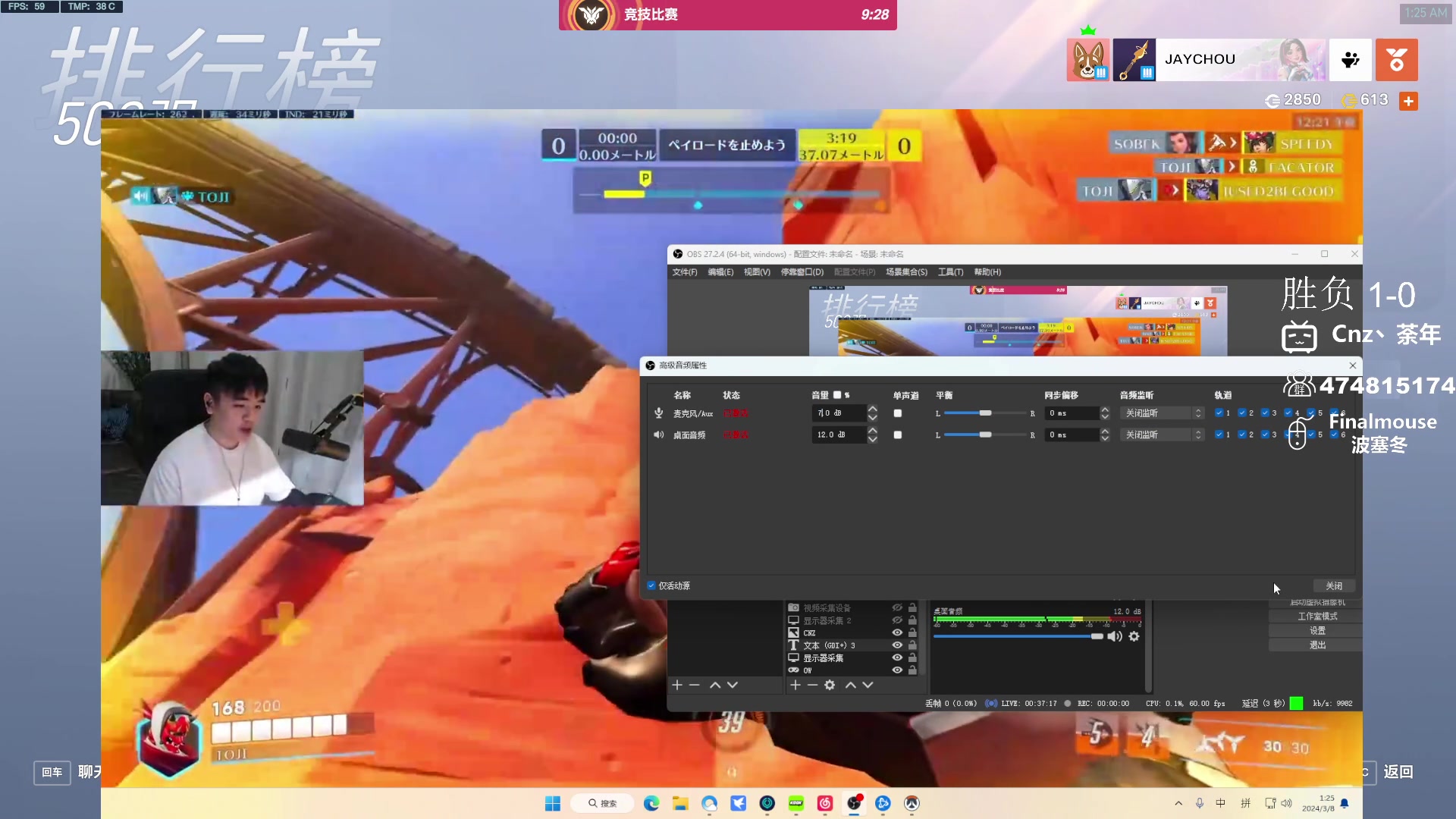The image size is (1456, 819).
Task: Click the 关闭 button in audio properties
Action: (x=1333, y=586)
